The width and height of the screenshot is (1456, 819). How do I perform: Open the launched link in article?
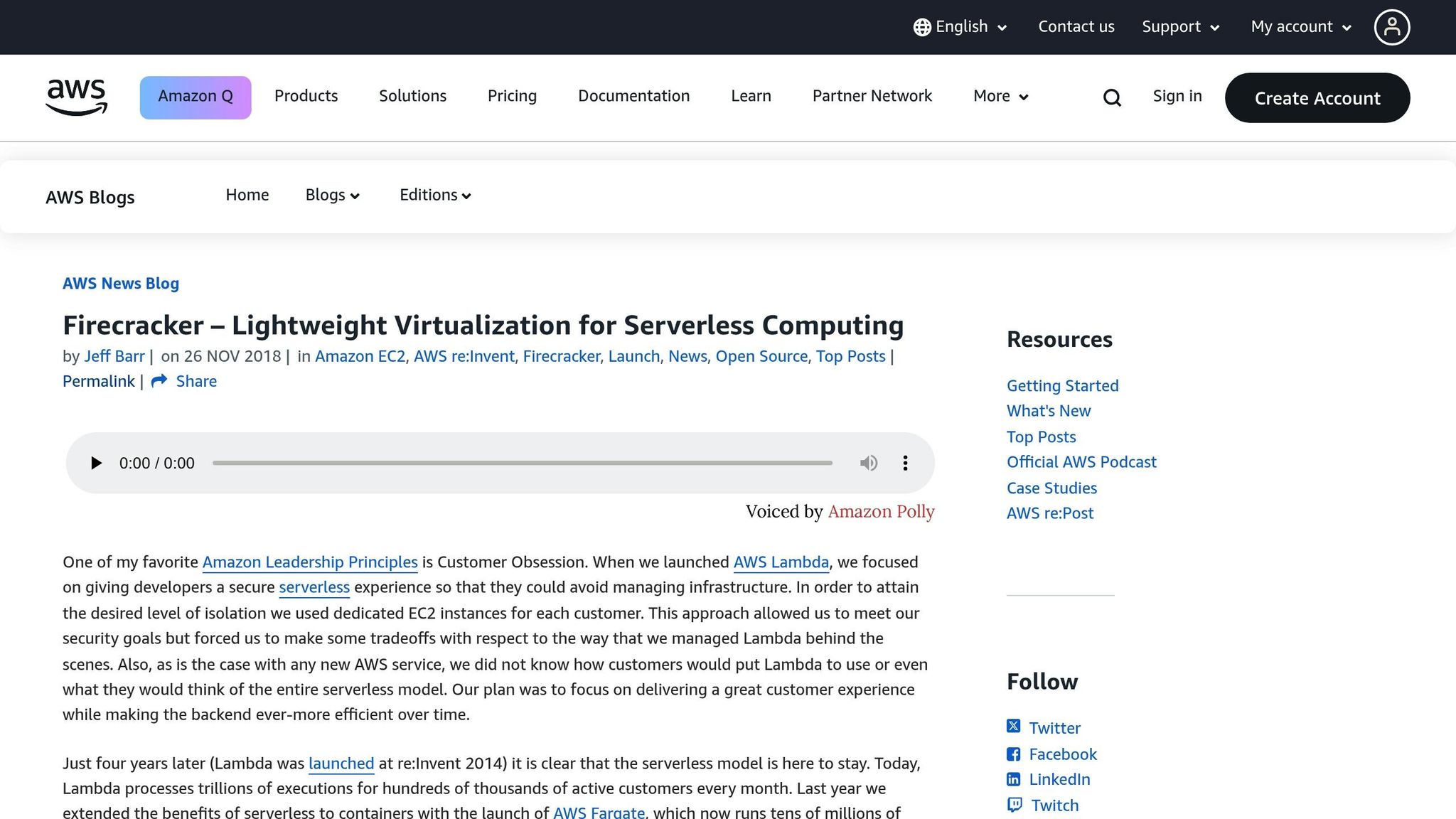click(x=341, y=763)
